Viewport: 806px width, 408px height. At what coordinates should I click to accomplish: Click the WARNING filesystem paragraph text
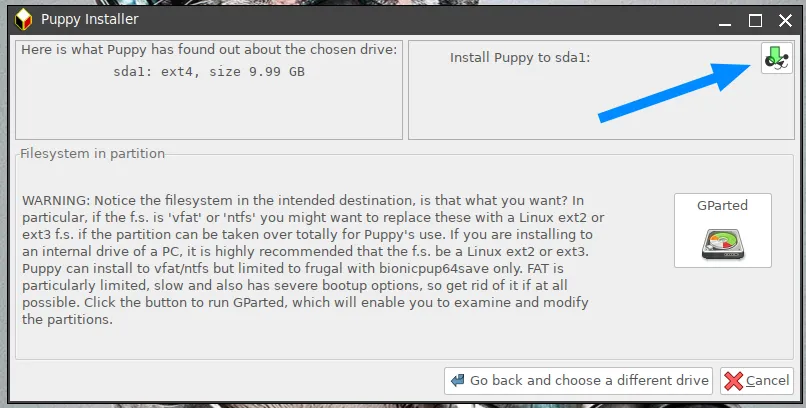point(313,259)
